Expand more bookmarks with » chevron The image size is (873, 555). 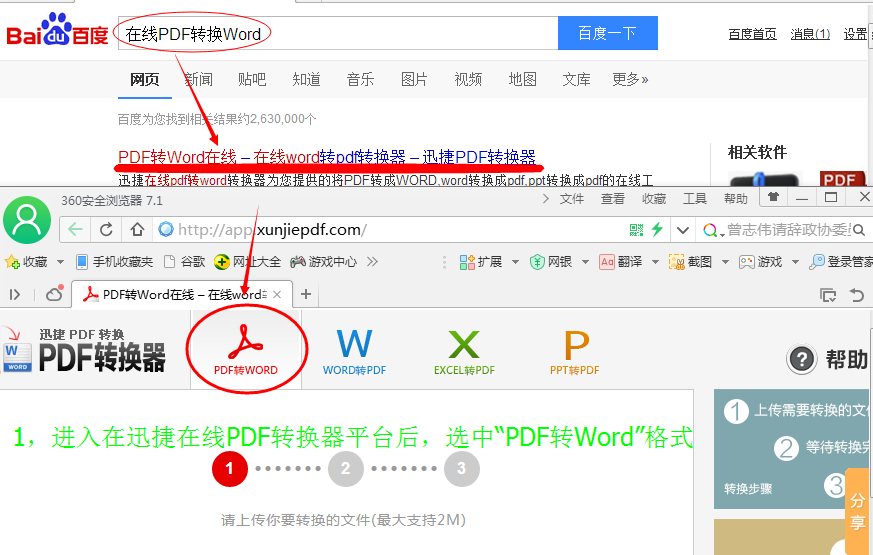coord(372,262)
